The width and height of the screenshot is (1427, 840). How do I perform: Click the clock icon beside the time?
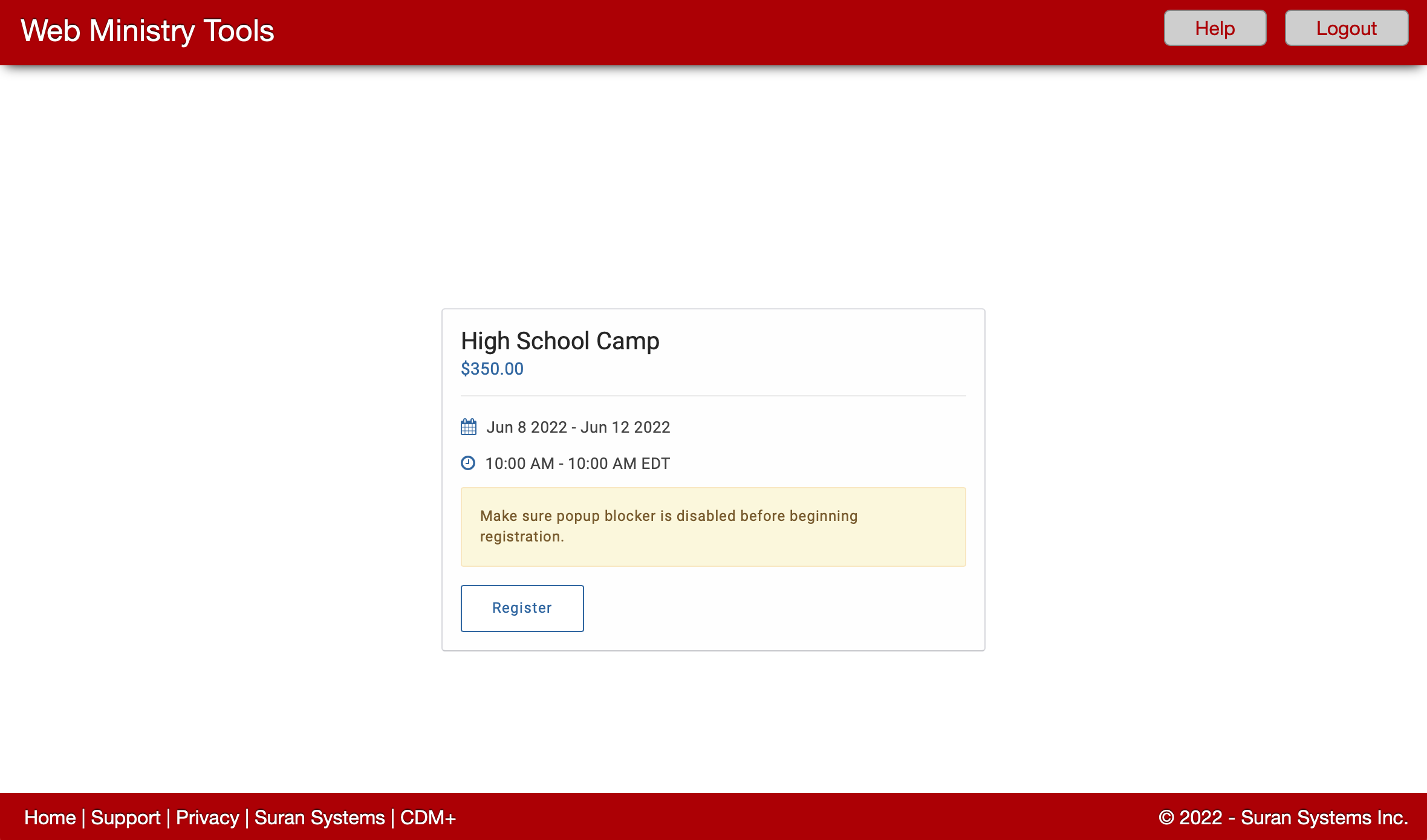[x=468, y=463]
